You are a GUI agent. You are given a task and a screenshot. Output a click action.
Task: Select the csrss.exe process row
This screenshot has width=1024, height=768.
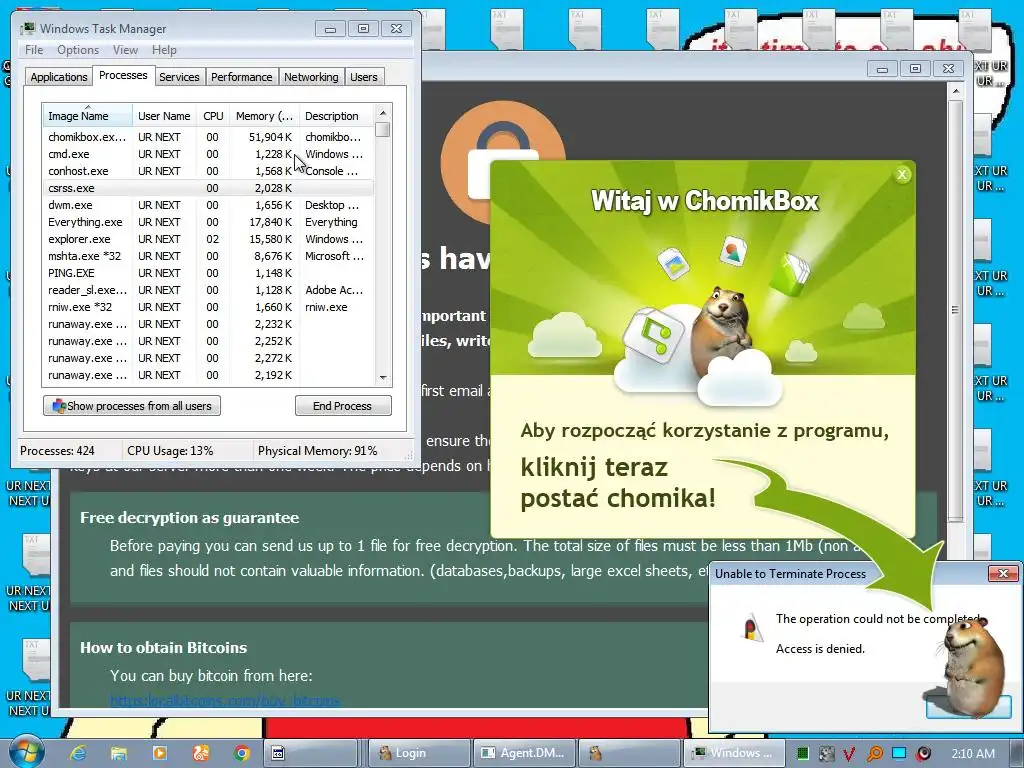click(x=208, y=188)
